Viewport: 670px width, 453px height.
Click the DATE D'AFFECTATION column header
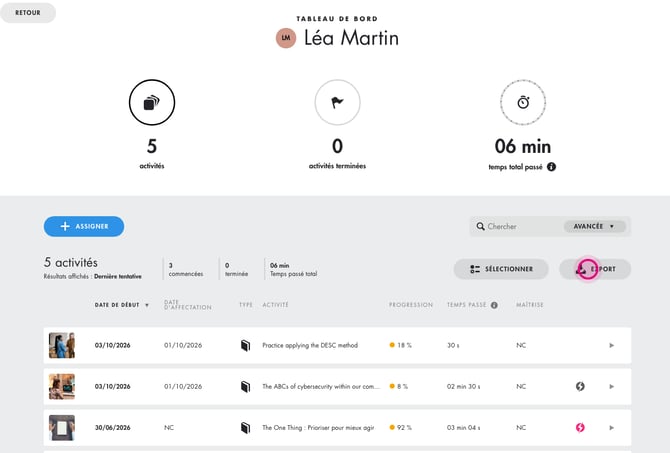tap(188, 305)
